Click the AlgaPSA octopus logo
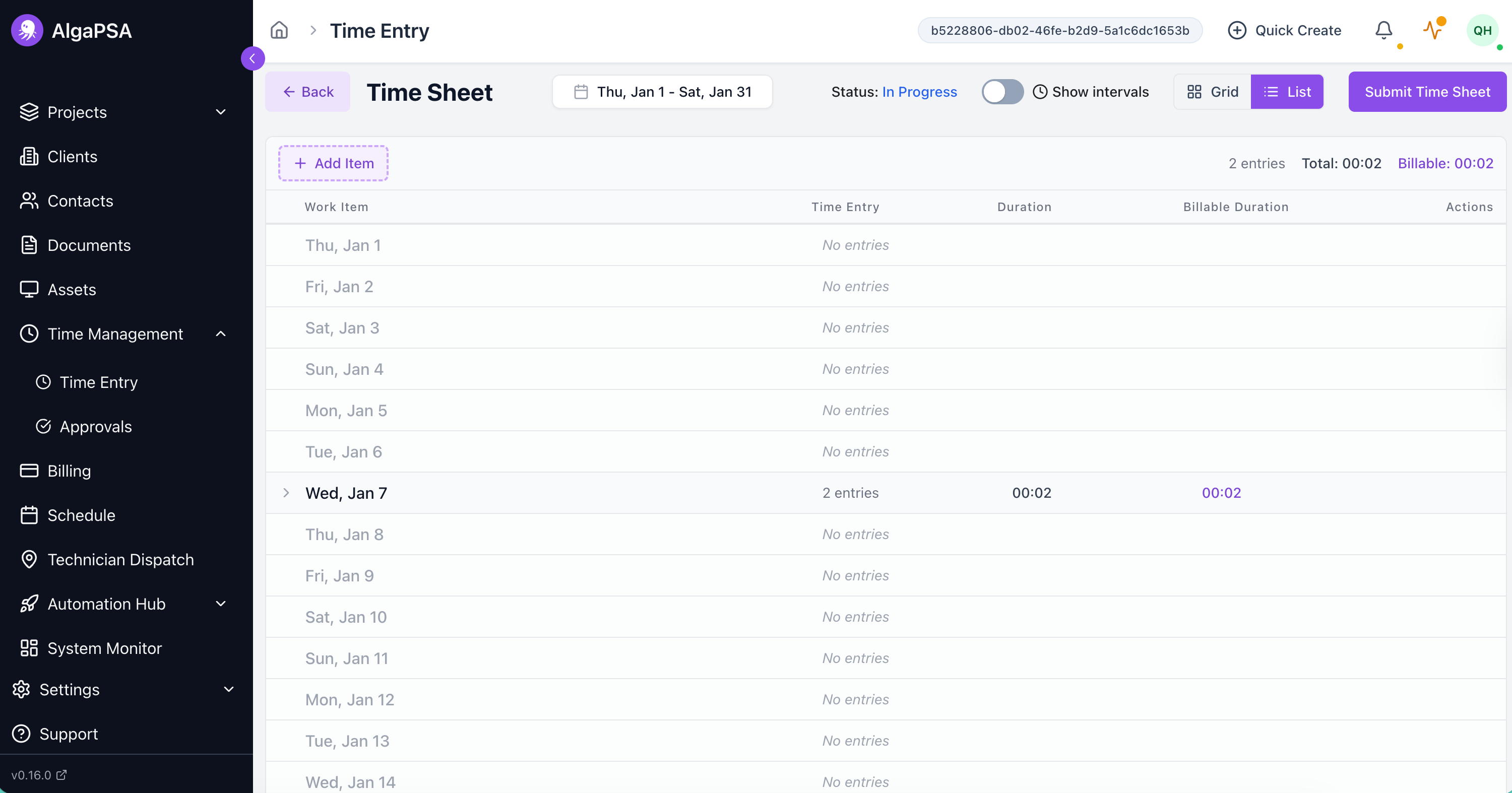1512x793 pixels. (27, 30)
